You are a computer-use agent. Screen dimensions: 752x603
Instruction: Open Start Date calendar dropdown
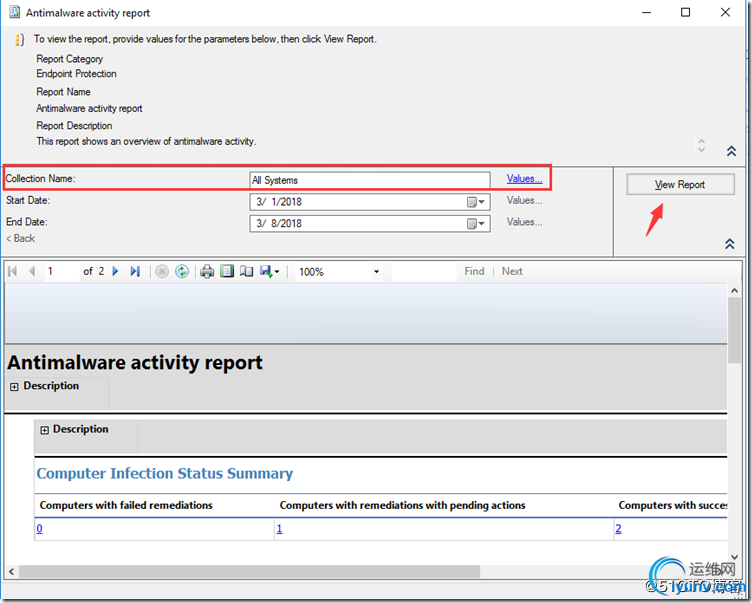point(476,202)
